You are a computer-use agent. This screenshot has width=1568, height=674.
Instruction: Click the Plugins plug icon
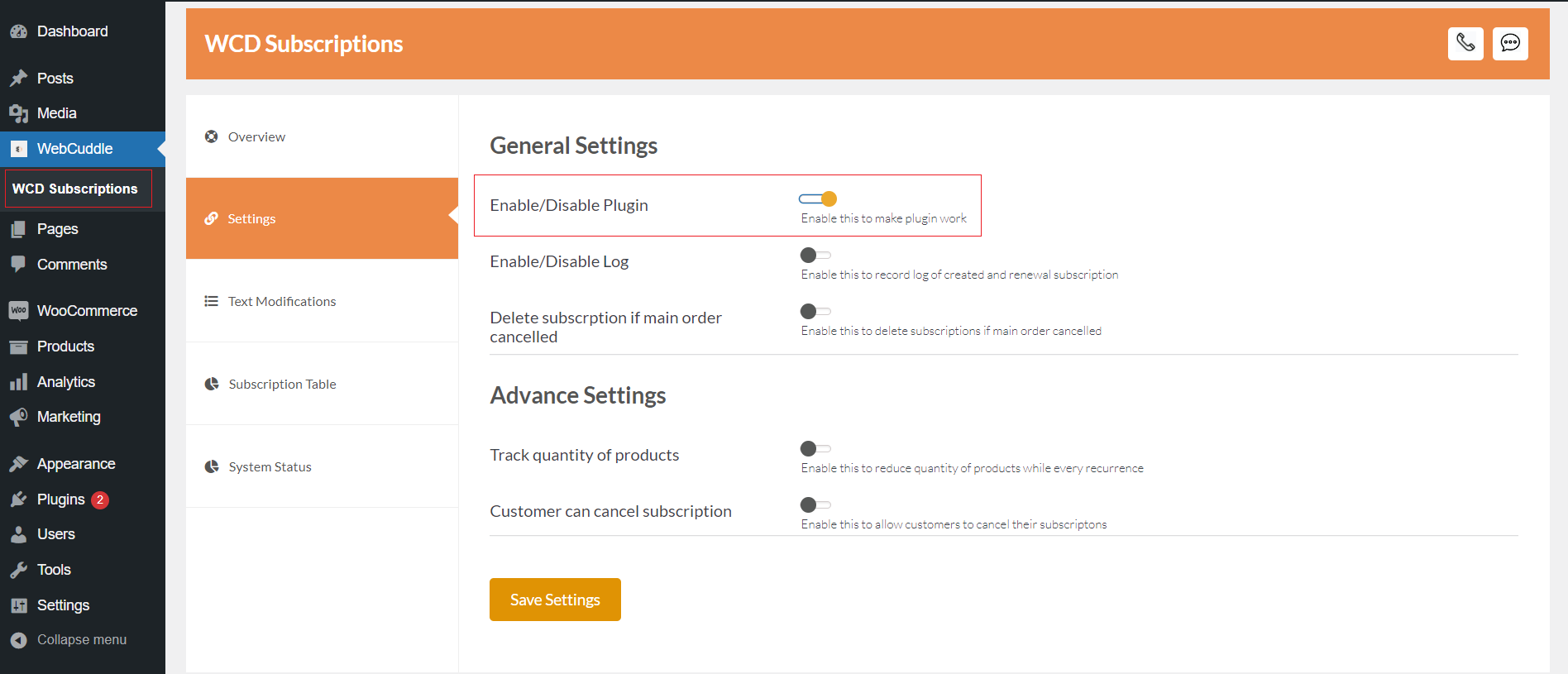(18, 500)
